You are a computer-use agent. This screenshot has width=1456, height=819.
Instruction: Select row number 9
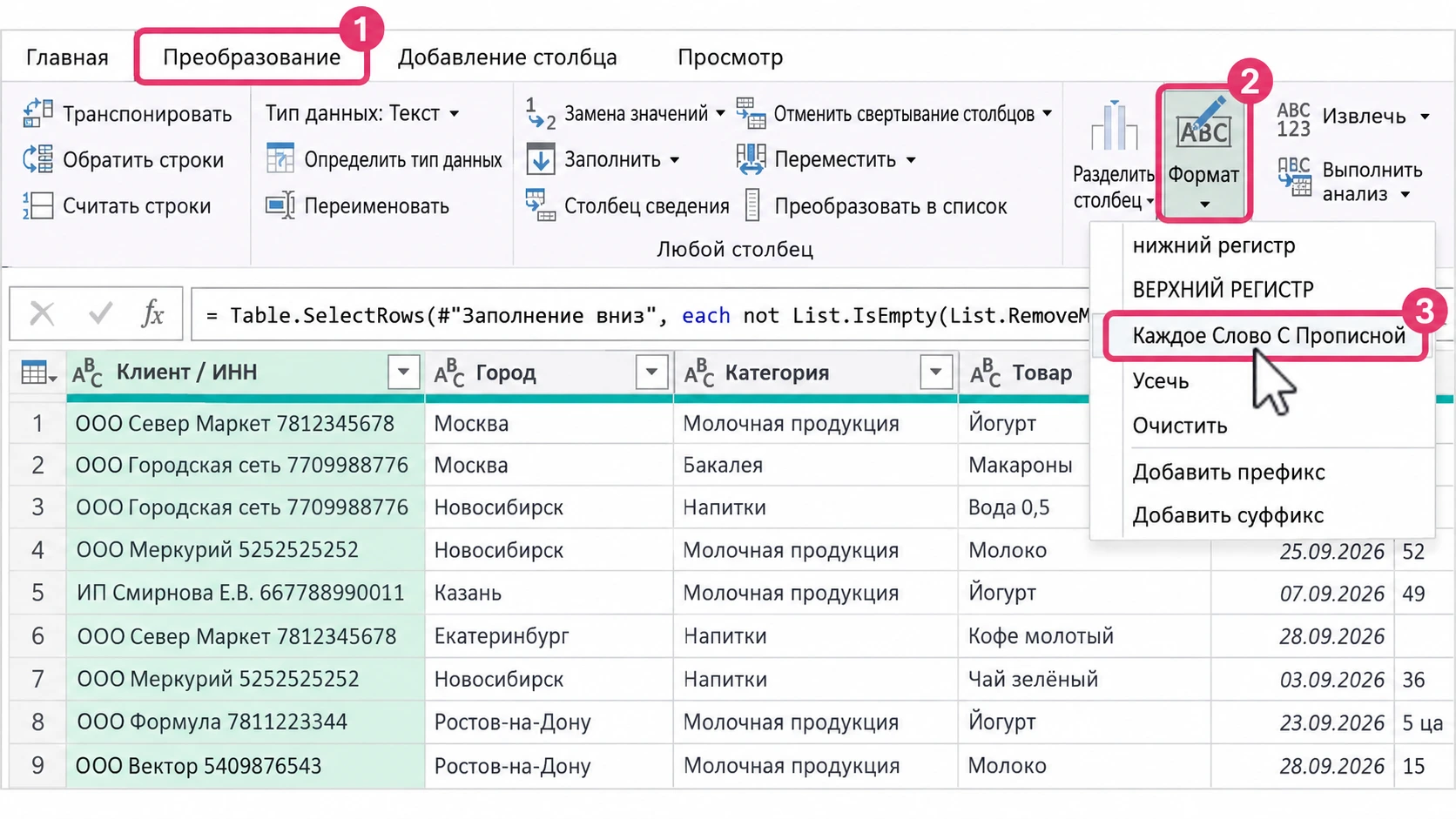coord(37,765)
